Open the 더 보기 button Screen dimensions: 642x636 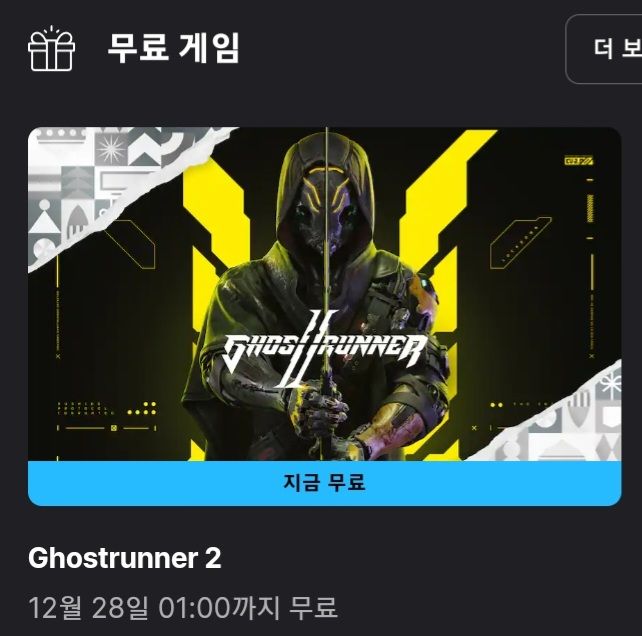[x=604, y=49]
